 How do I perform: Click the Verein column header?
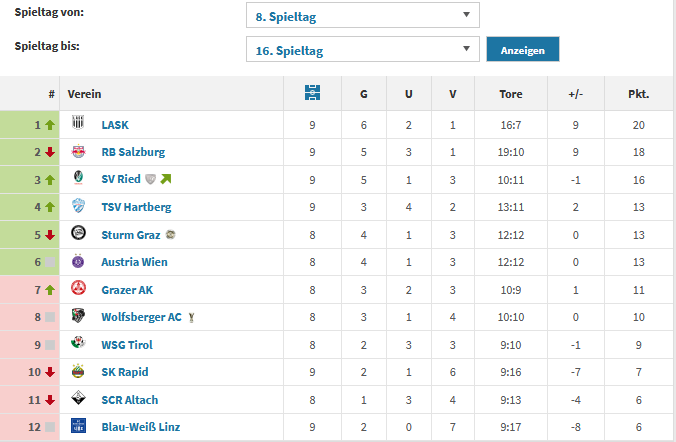[x=85, y=95]
